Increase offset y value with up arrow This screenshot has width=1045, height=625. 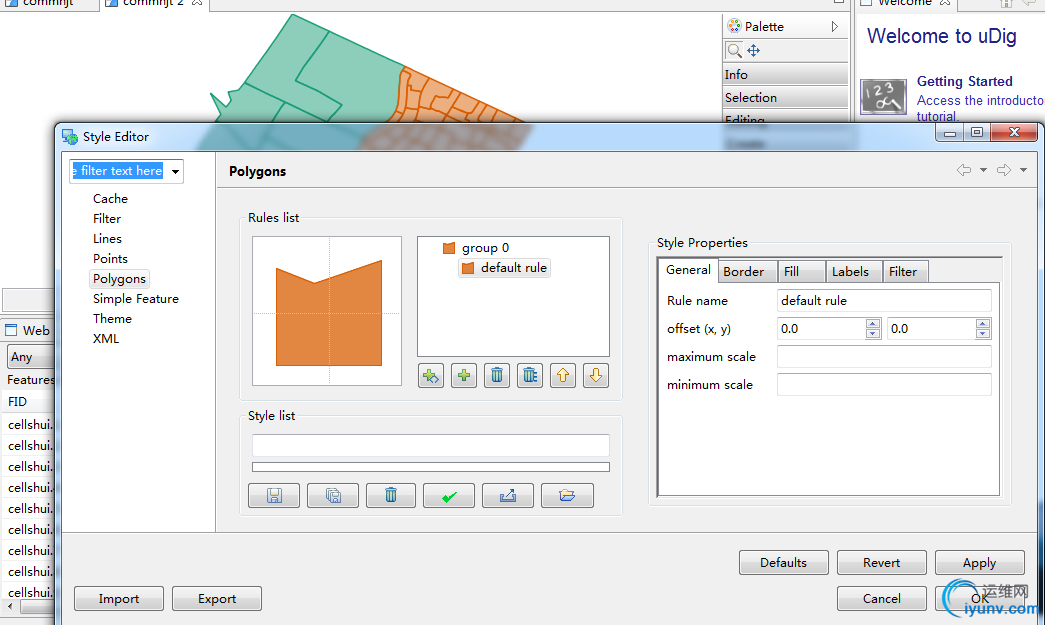coord(982,324)
